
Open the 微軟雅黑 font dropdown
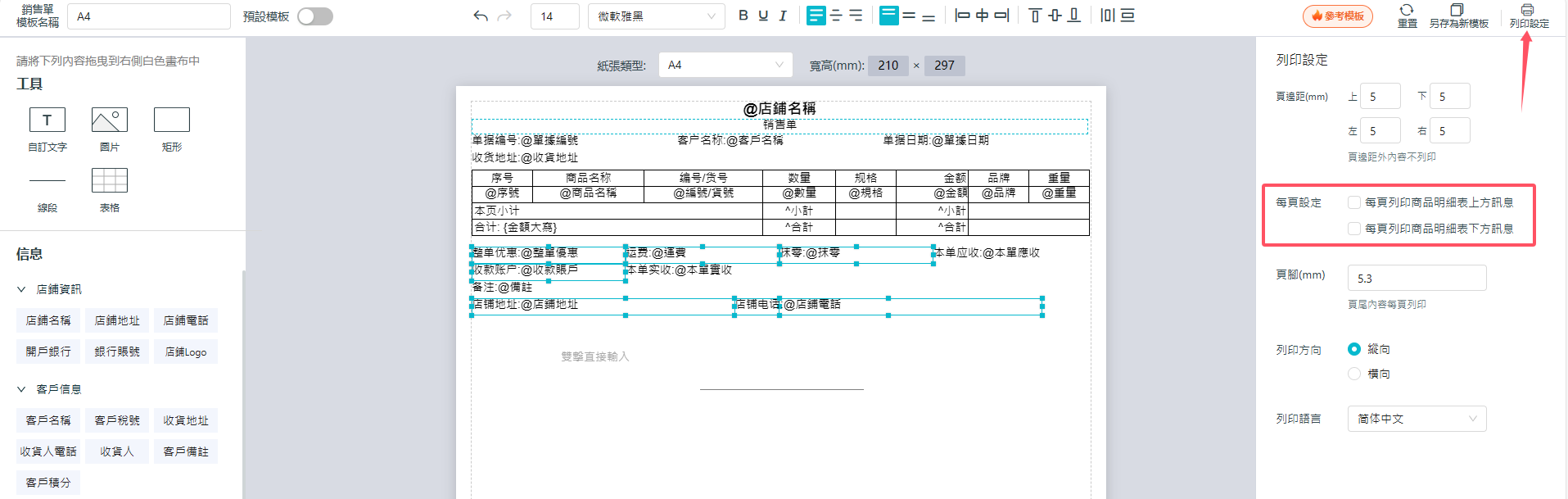pyautogui.click(x=656, y=16)
